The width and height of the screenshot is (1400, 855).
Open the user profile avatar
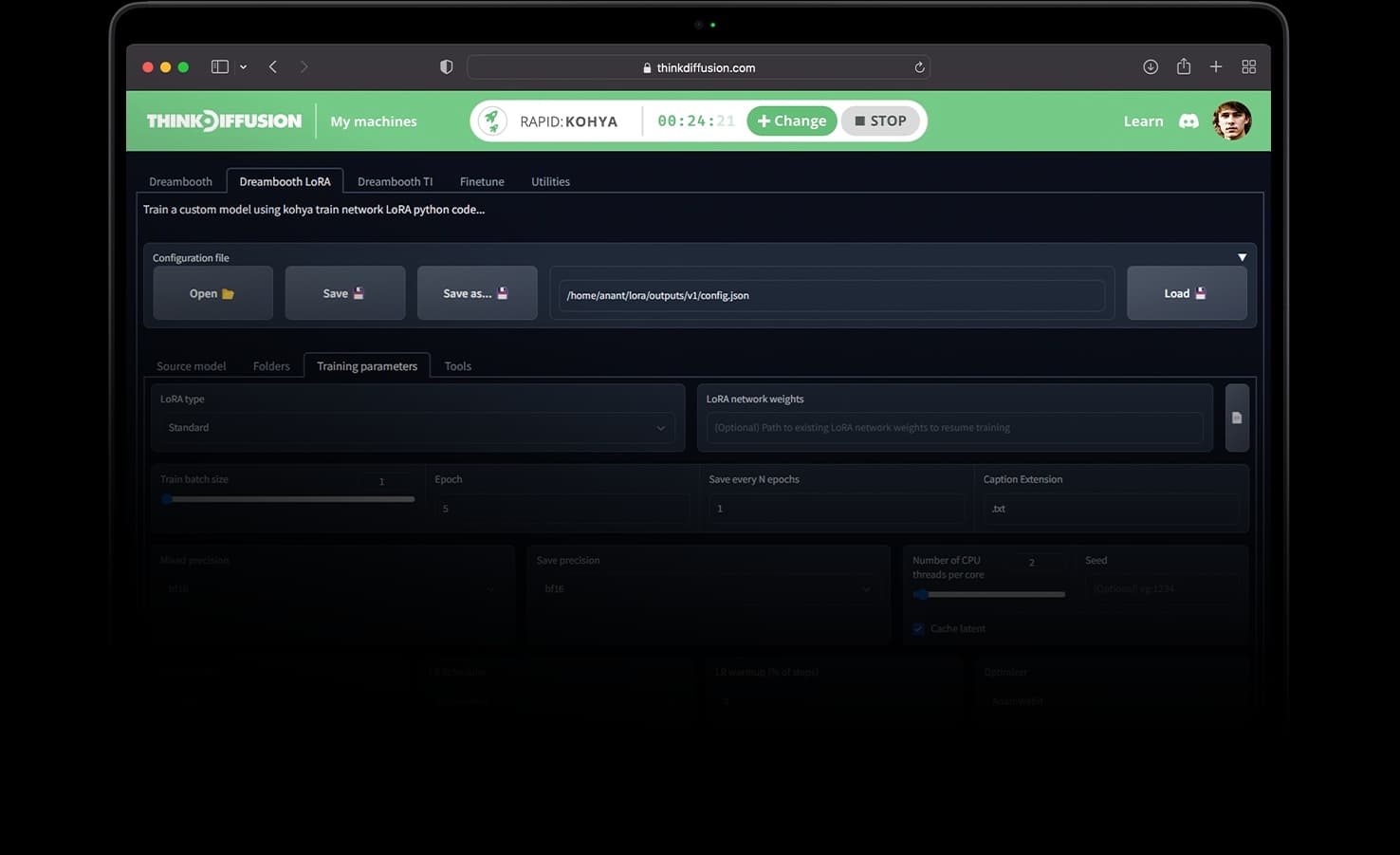pos(1232,121)
